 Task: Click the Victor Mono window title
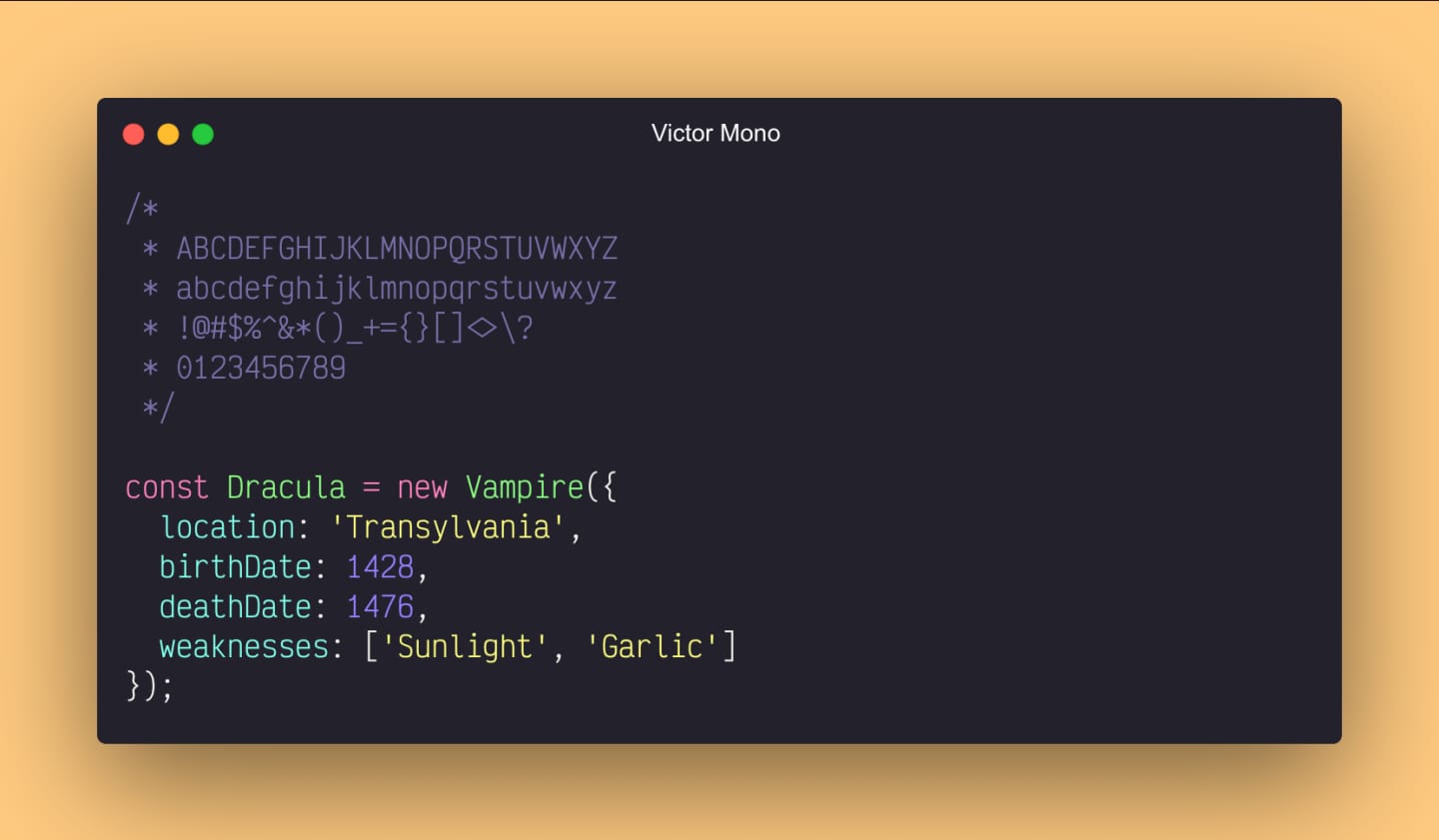[716, 133]
